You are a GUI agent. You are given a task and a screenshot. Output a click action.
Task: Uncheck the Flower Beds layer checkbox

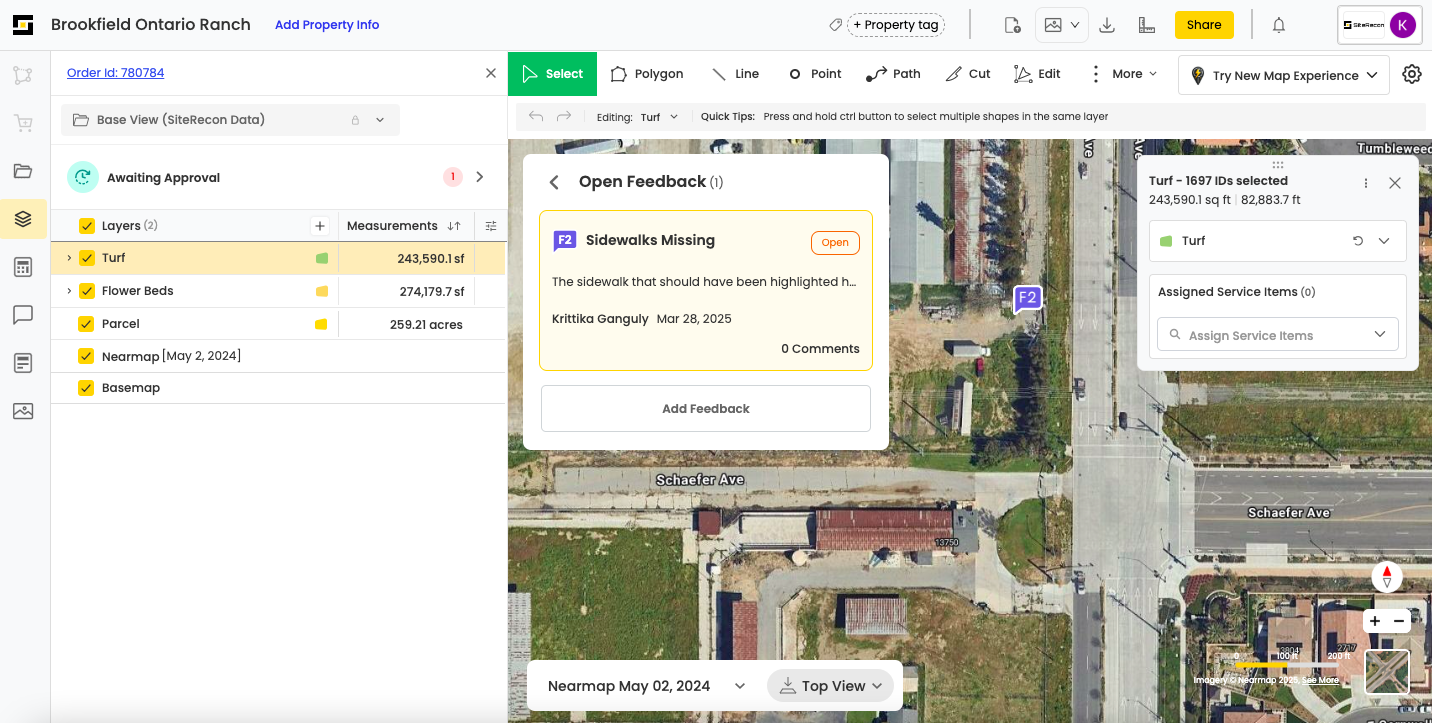tap(87, 291)
